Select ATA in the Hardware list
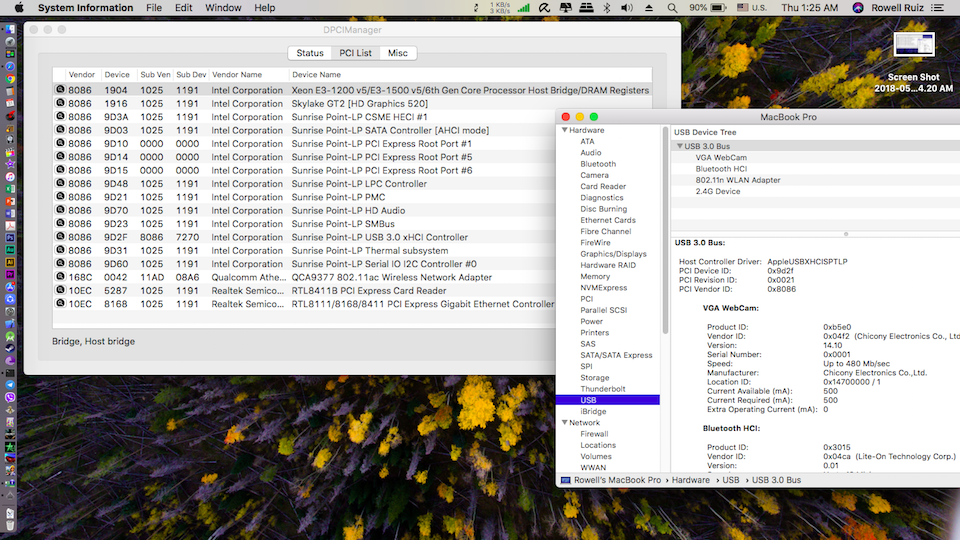The height and width of the screenshot is (540, 960). 587,141
